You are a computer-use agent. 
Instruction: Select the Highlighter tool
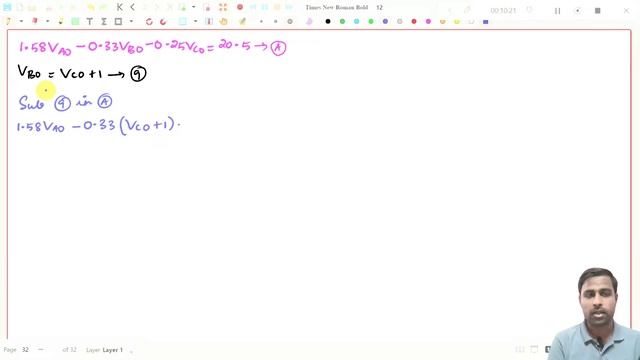tap(61, 21)
